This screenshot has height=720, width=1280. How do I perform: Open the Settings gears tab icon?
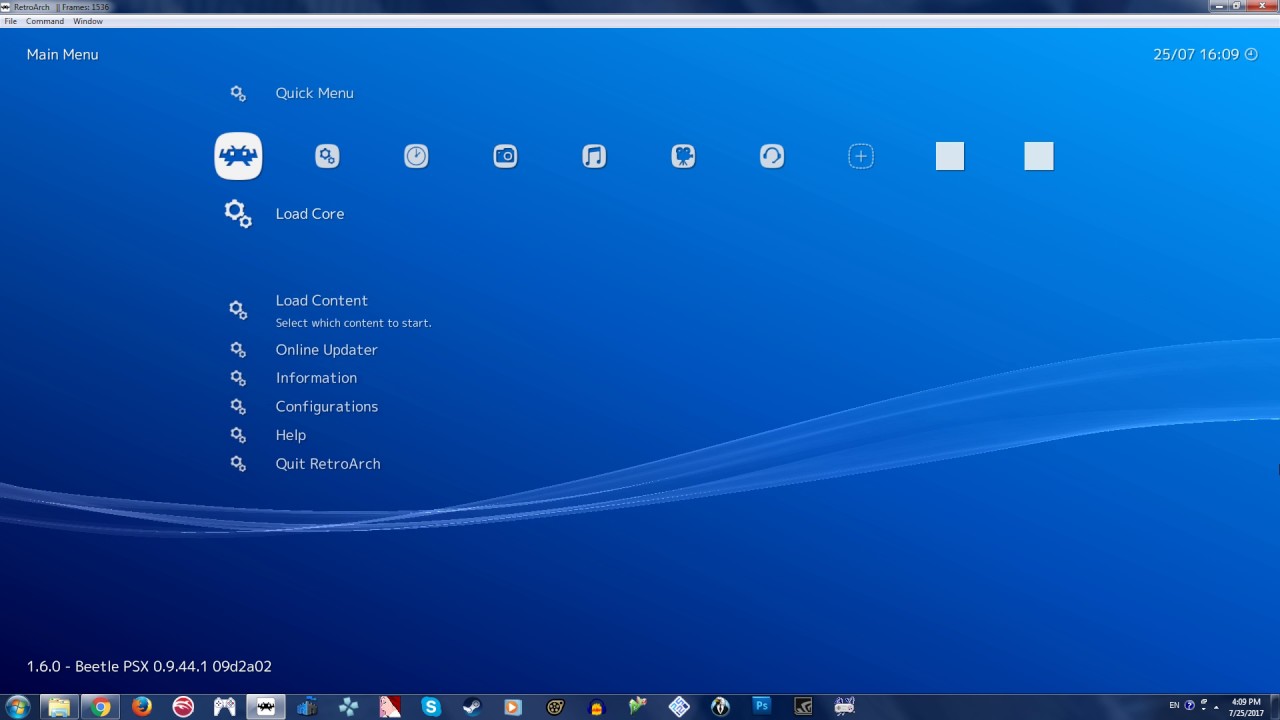pos(327,156)
